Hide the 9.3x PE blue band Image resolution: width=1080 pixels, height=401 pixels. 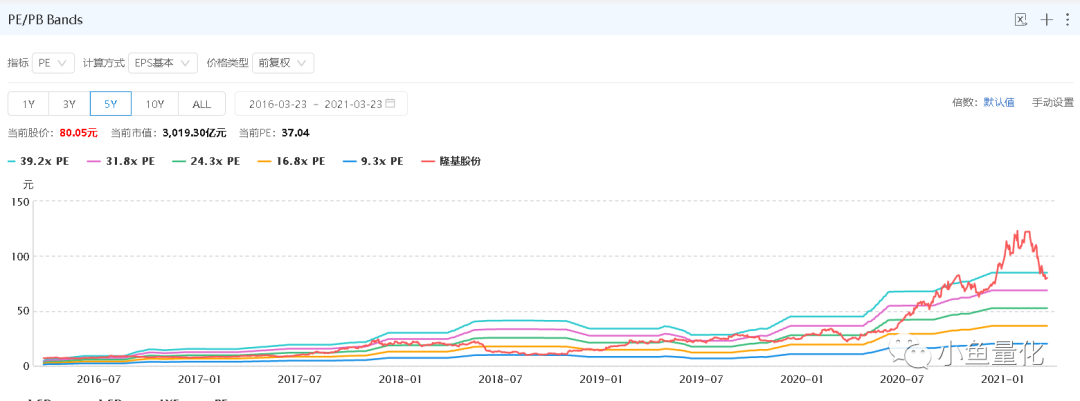click(373, 161)
